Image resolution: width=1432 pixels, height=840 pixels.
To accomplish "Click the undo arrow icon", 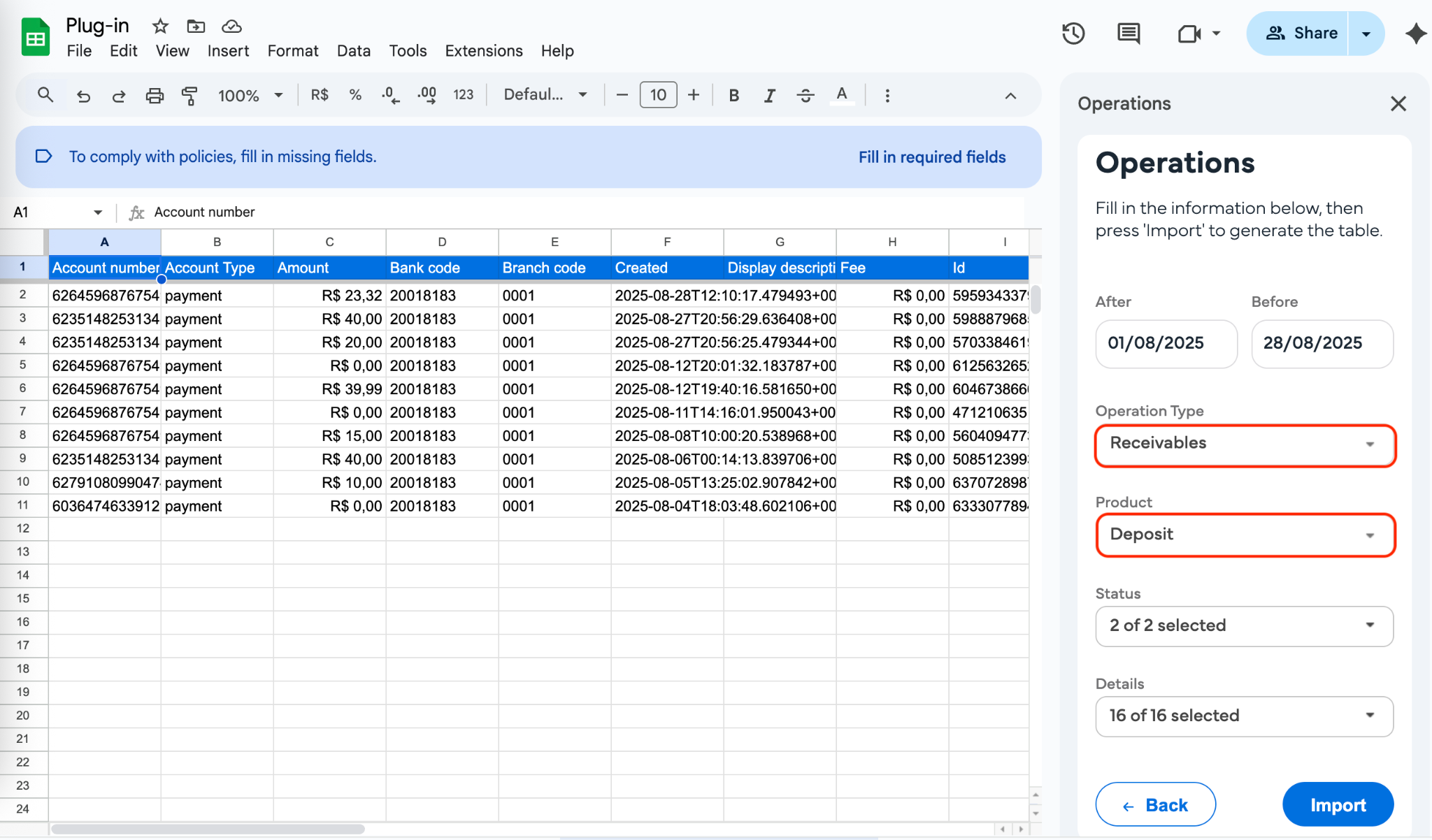I will click(83, 95).
